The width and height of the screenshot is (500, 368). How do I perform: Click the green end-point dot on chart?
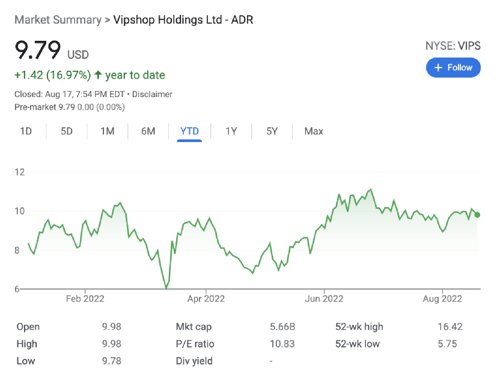pos(477,215)
